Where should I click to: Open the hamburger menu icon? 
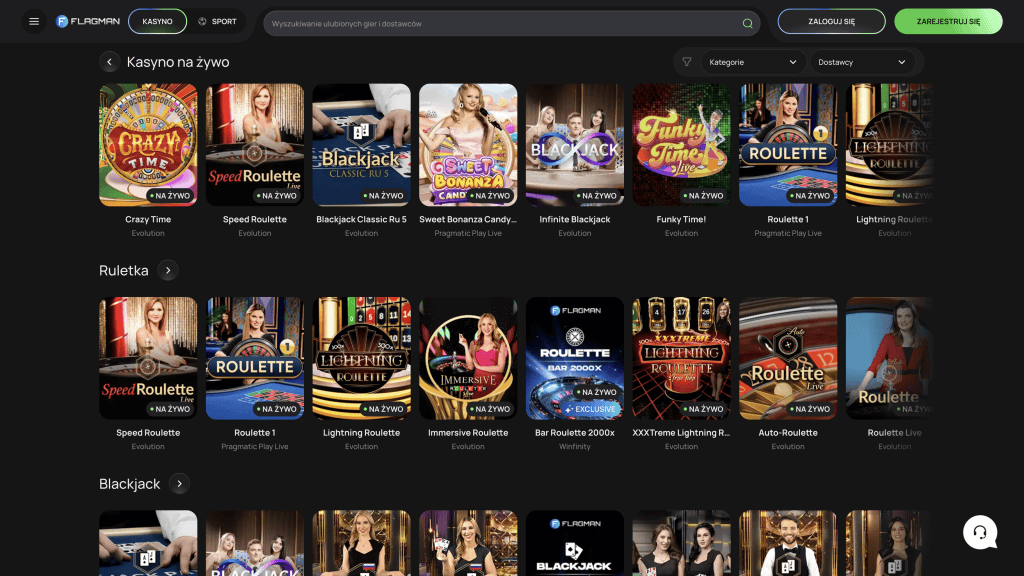(34, 21)
